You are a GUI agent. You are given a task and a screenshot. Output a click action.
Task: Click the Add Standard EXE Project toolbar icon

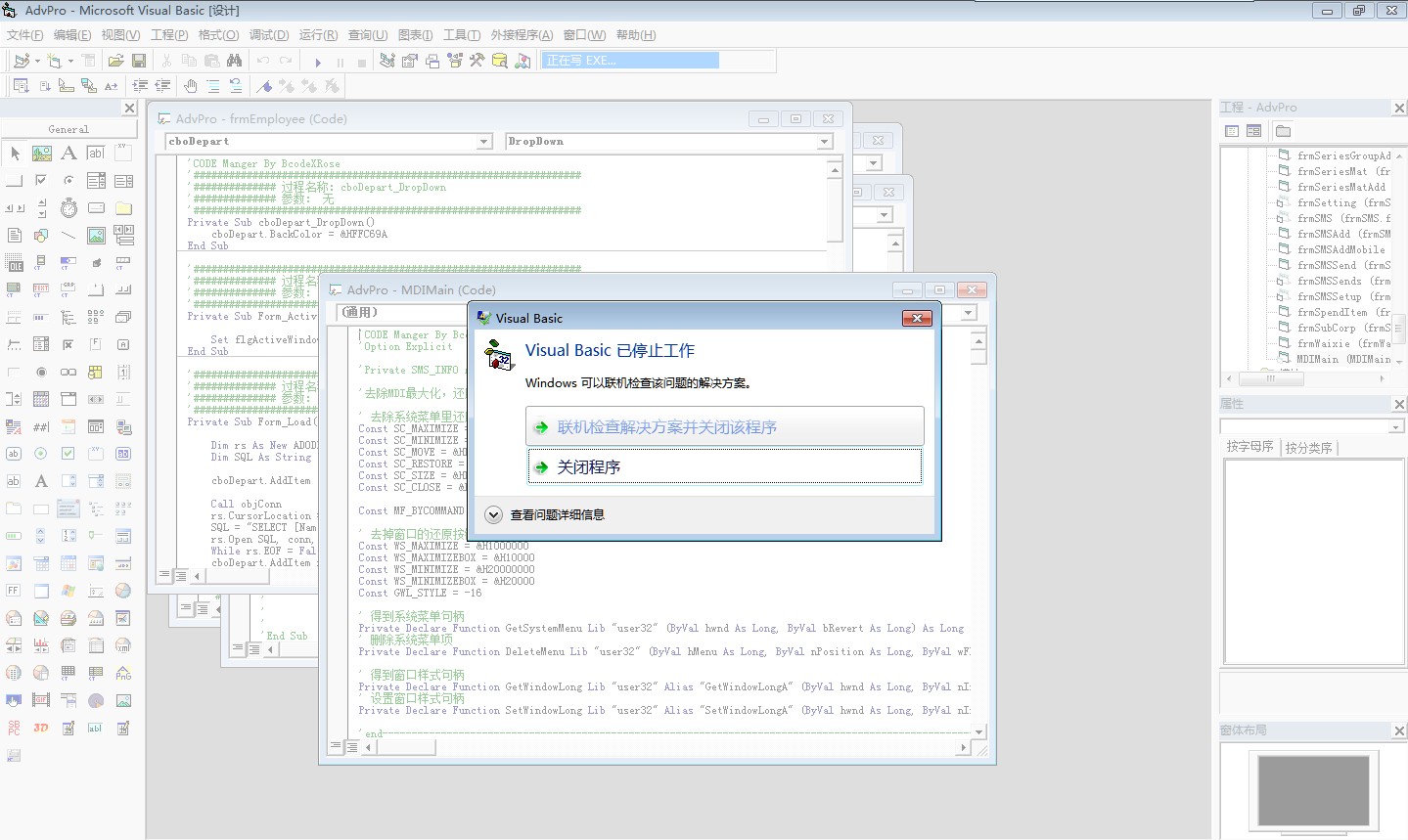(22, 61)
